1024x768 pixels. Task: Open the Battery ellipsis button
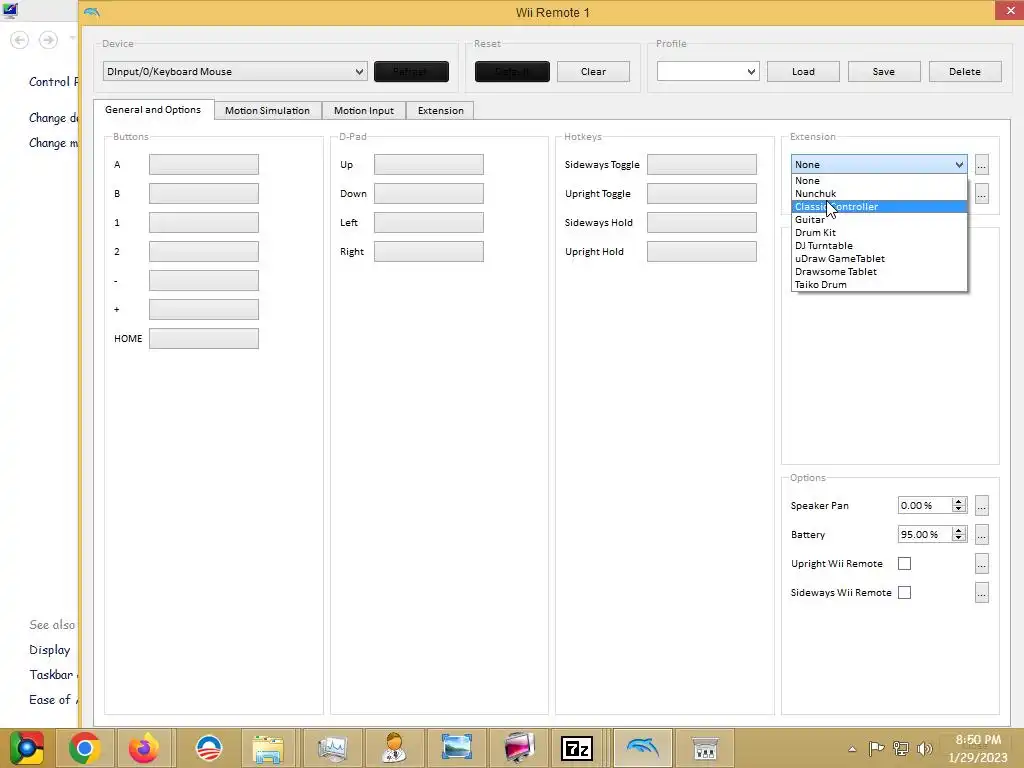pos(982,534)
